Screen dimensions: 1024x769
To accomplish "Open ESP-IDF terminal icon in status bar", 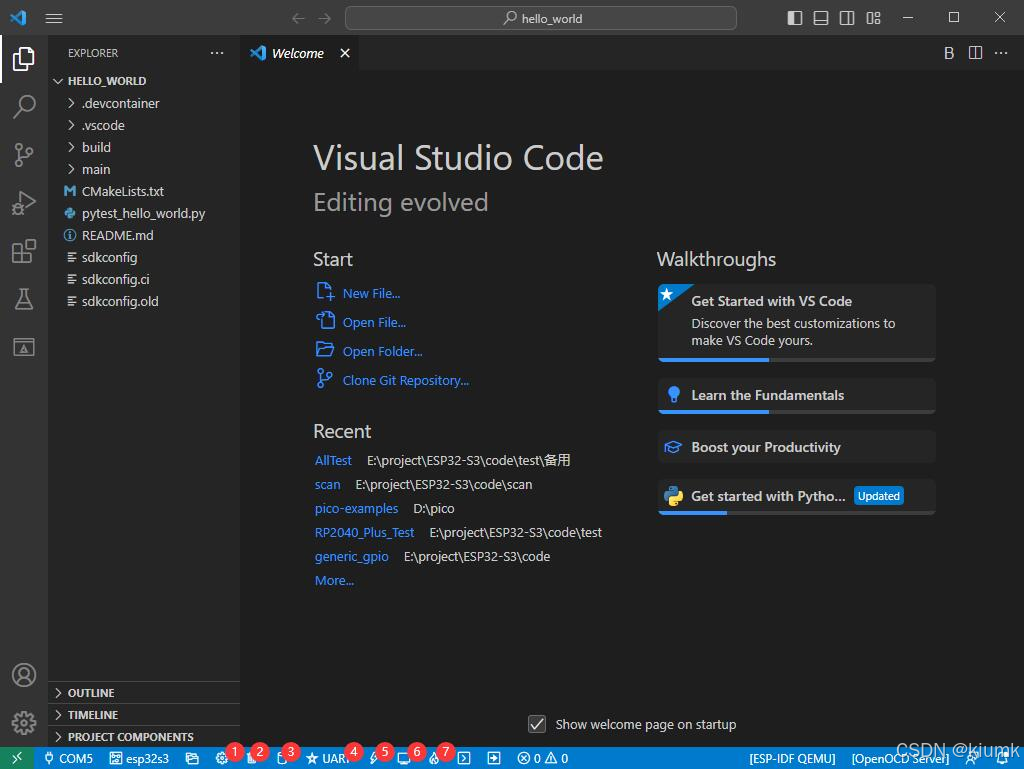I will tap(464, 759).
